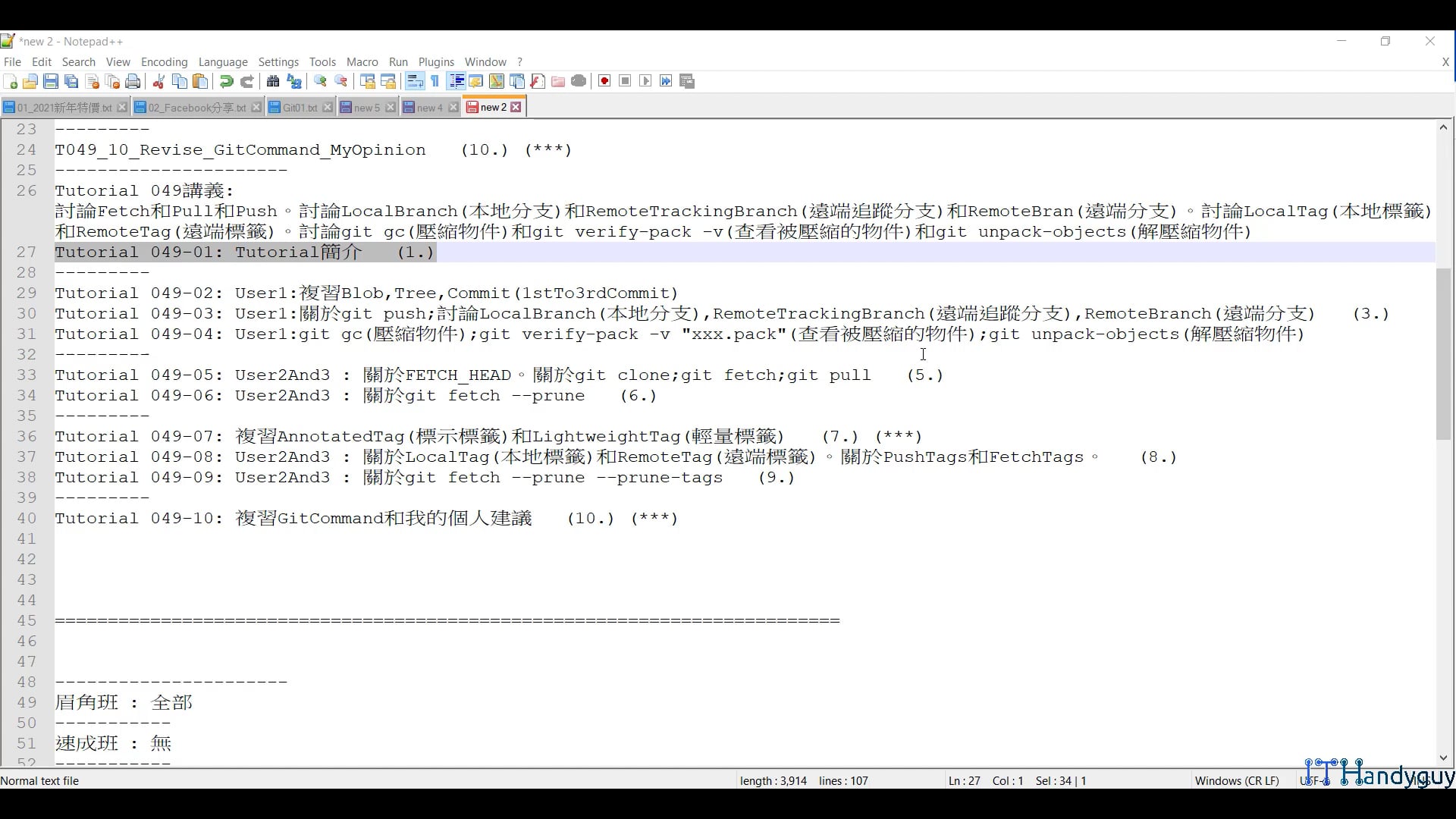This screenshot has width=1456, height=819.
Task: Click the Print icon
Action: 133,81
